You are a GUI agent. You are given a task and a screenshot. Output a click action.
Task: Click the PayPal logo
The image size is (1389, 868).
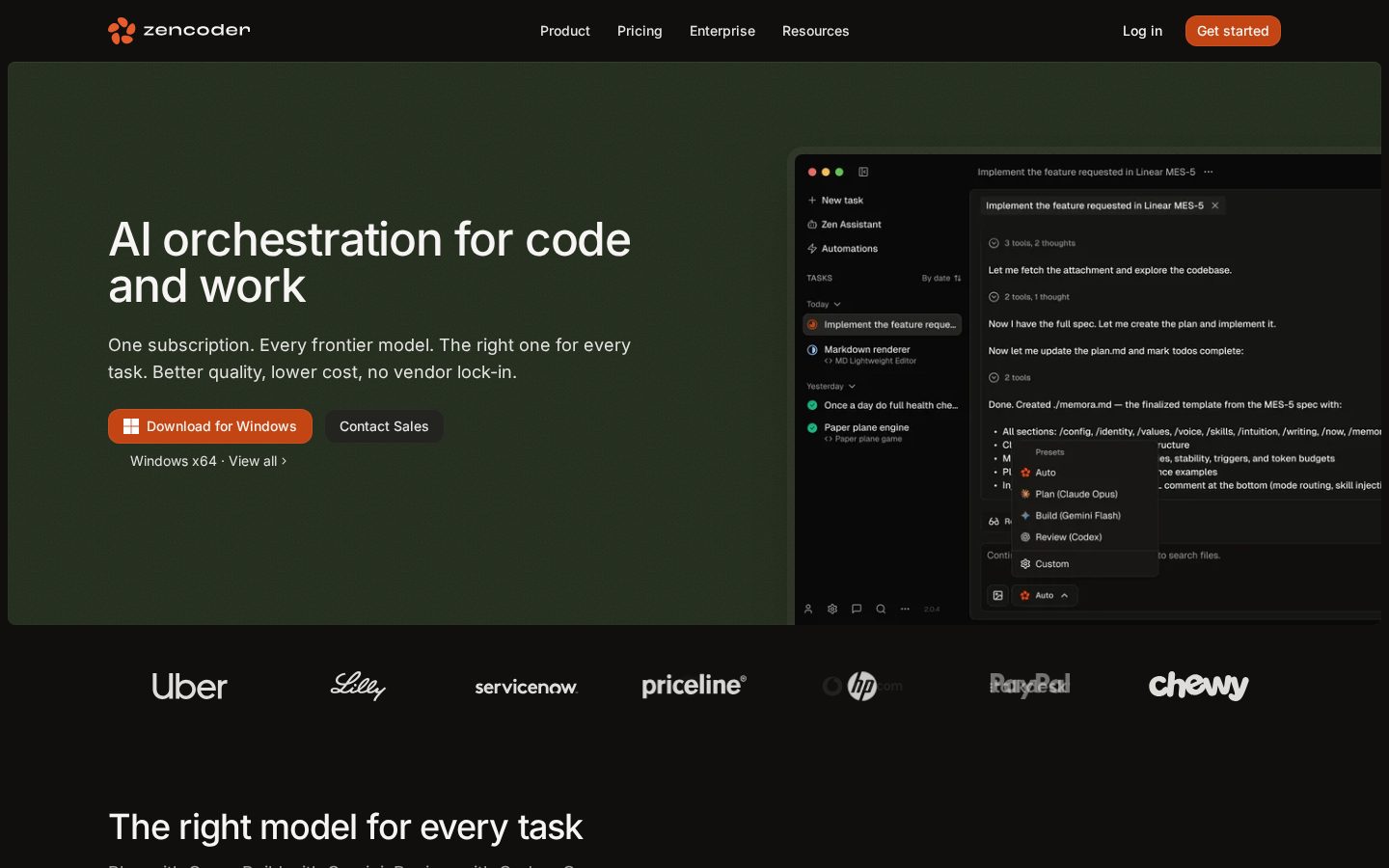click(x=1030, y=686)
